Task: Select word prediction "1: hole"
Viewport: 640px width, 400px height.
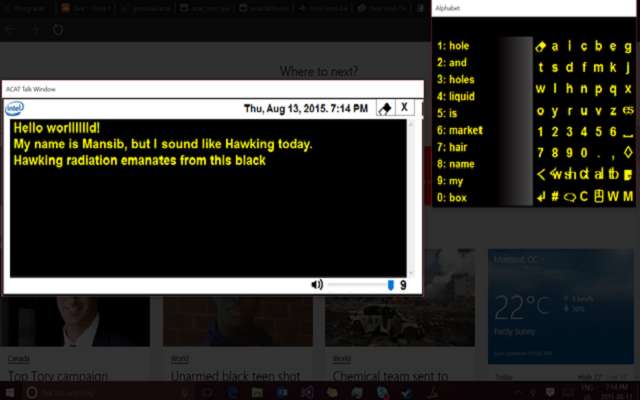Action: tap(453, 46)
